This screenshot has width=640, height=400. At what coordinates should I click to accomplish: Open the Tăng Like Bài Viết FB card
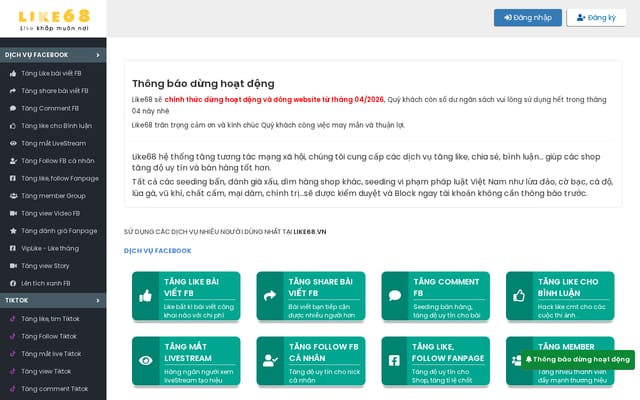(x=186, y=296)
